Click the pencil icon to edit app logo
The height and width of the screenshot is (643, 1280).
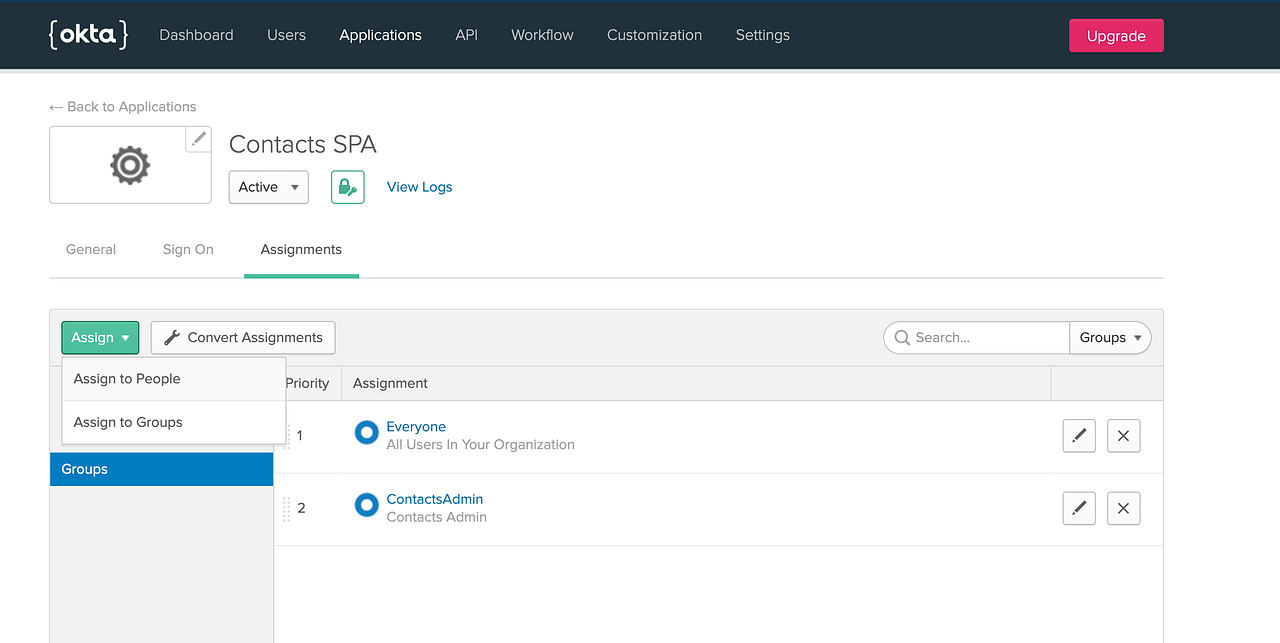[x=198, y=139]
